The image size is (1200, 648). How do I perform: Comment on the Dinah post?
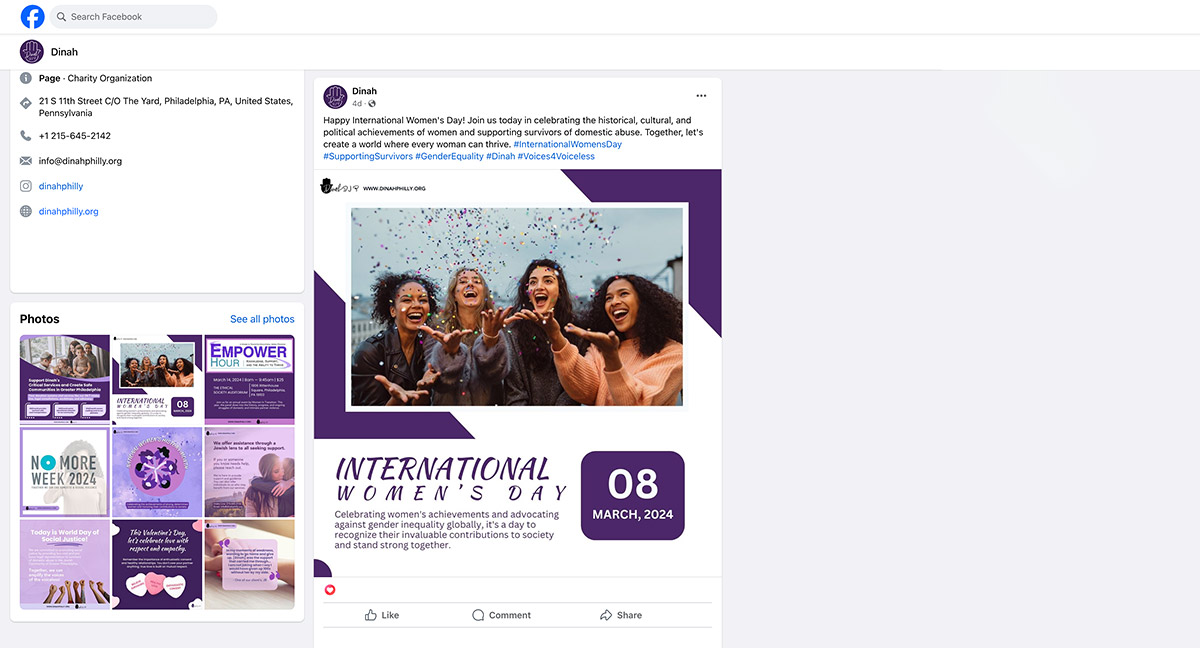tap(501, 615)
